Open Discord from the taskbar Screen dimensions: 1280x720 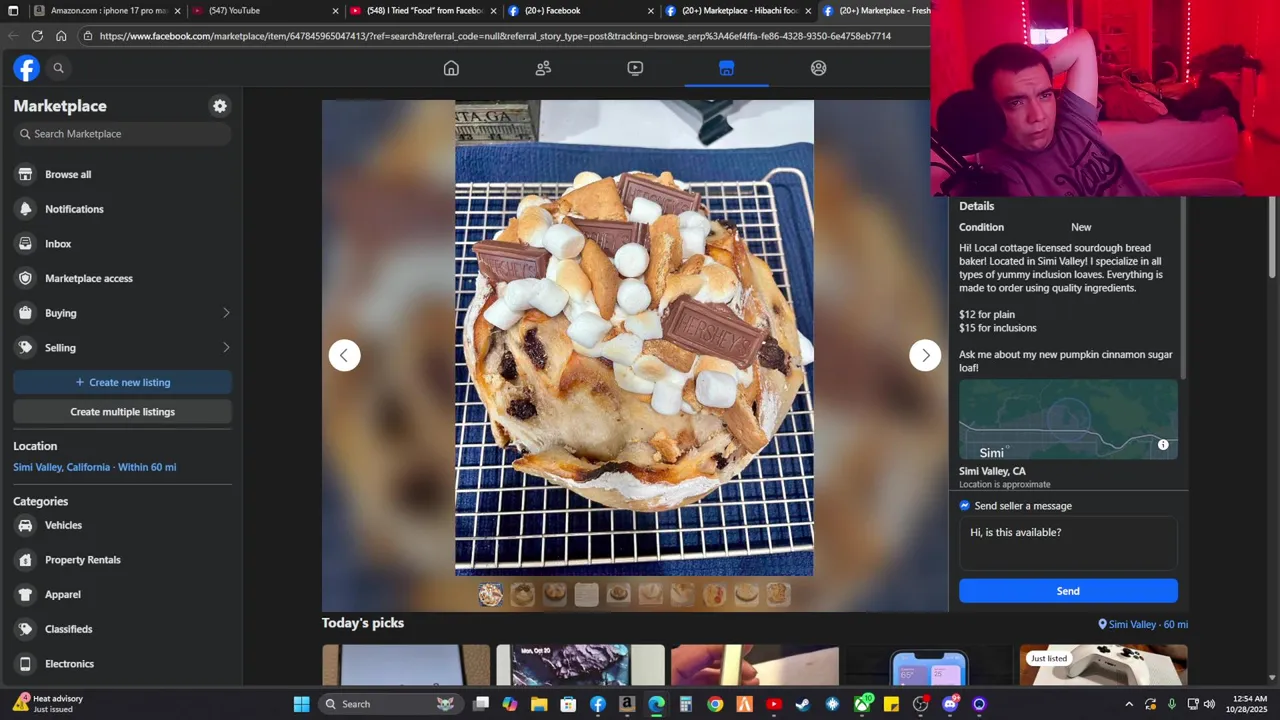(x=950, y=704)
